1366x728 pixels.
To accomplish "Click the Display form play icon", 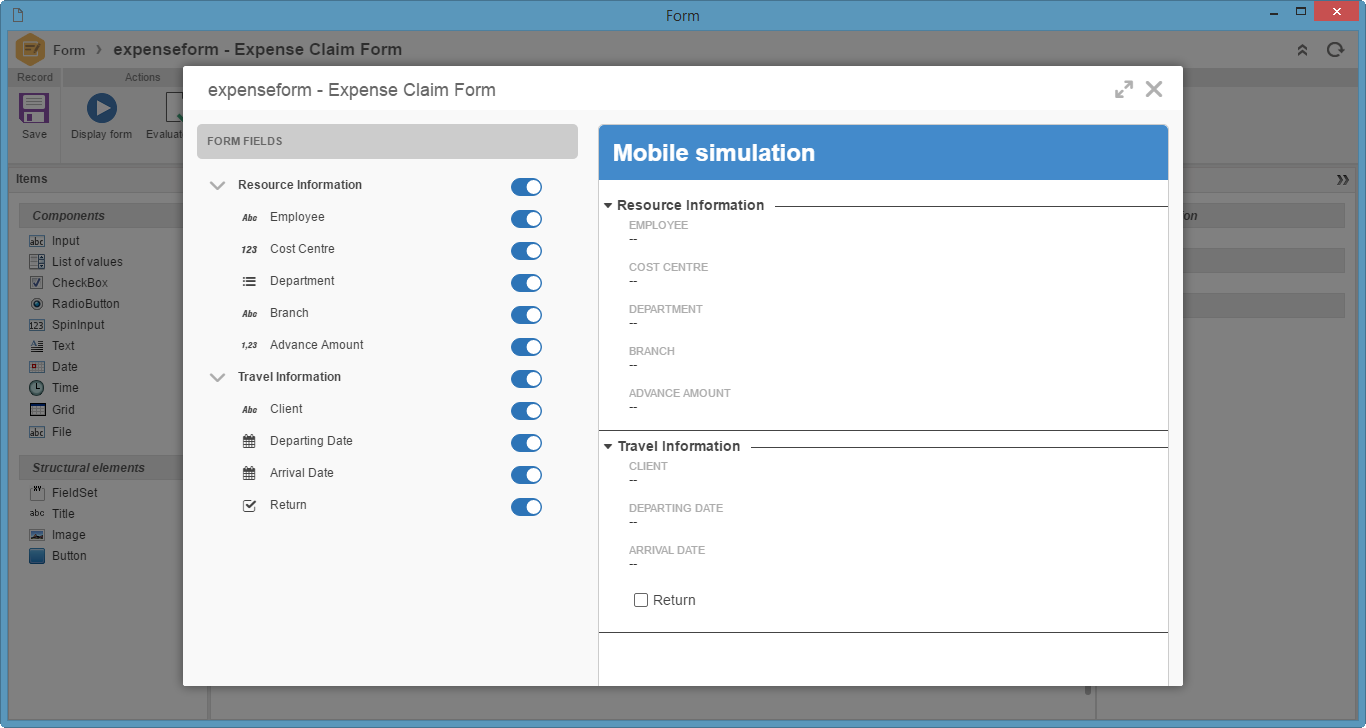I will coord(102,108).
